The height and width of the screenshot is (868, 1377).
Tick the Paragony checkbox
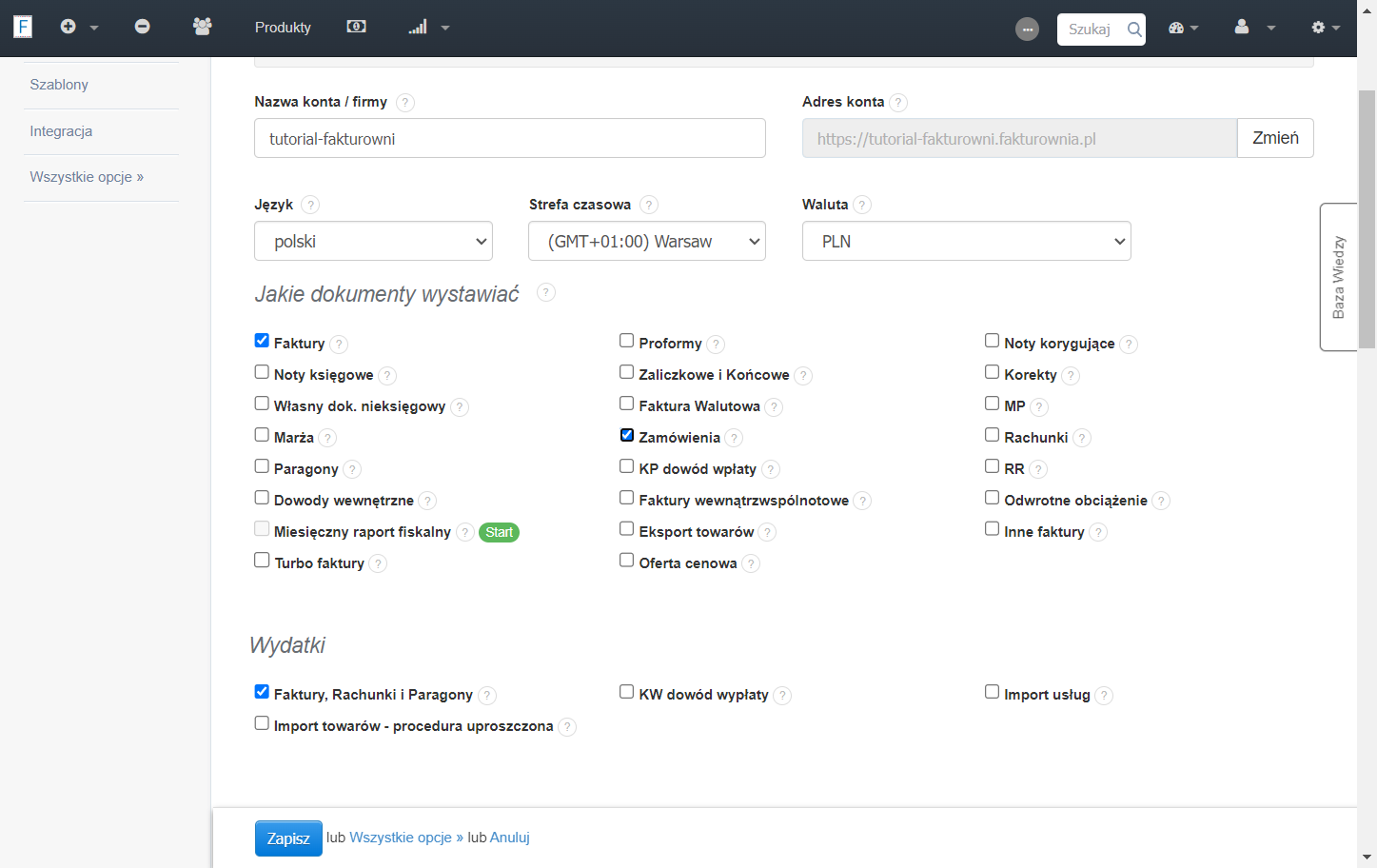[262, 466]
